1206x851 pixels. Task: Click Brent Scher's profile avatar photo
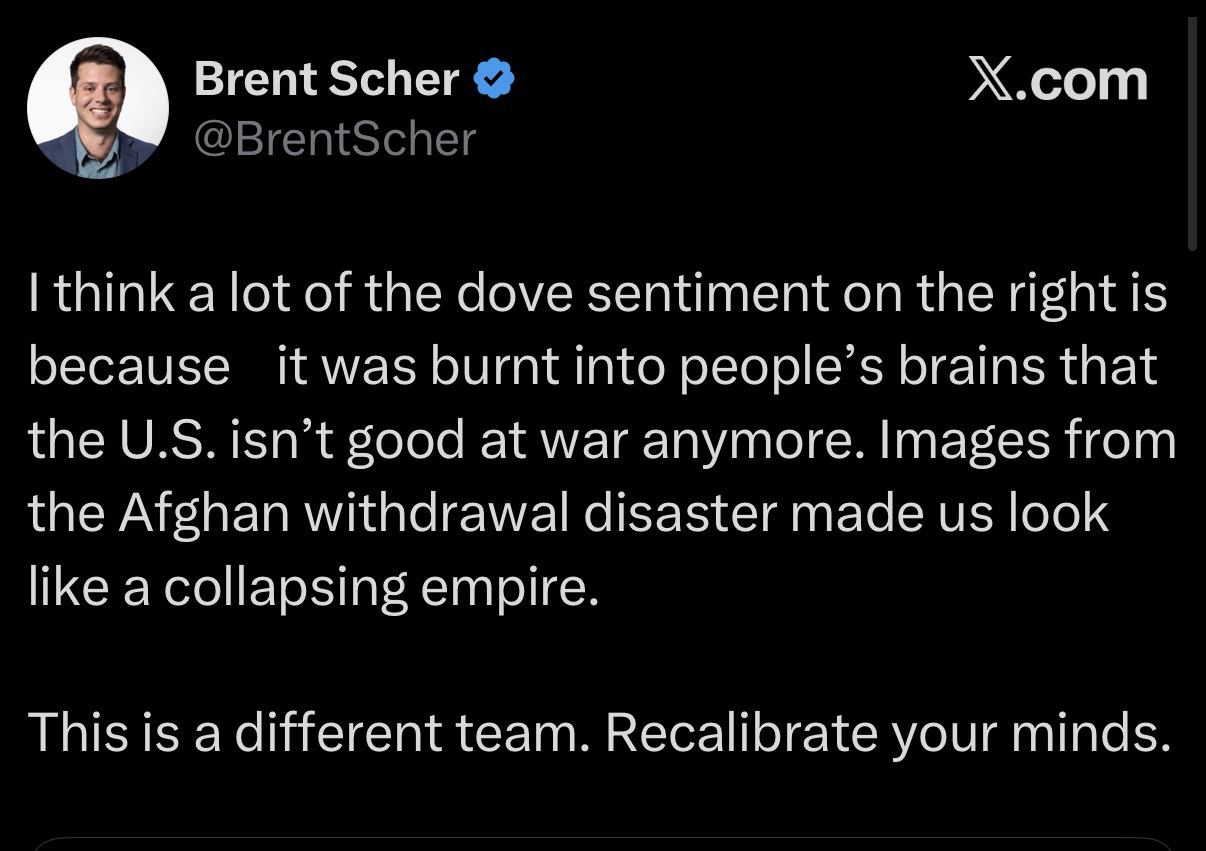click(x=97, y=108)
